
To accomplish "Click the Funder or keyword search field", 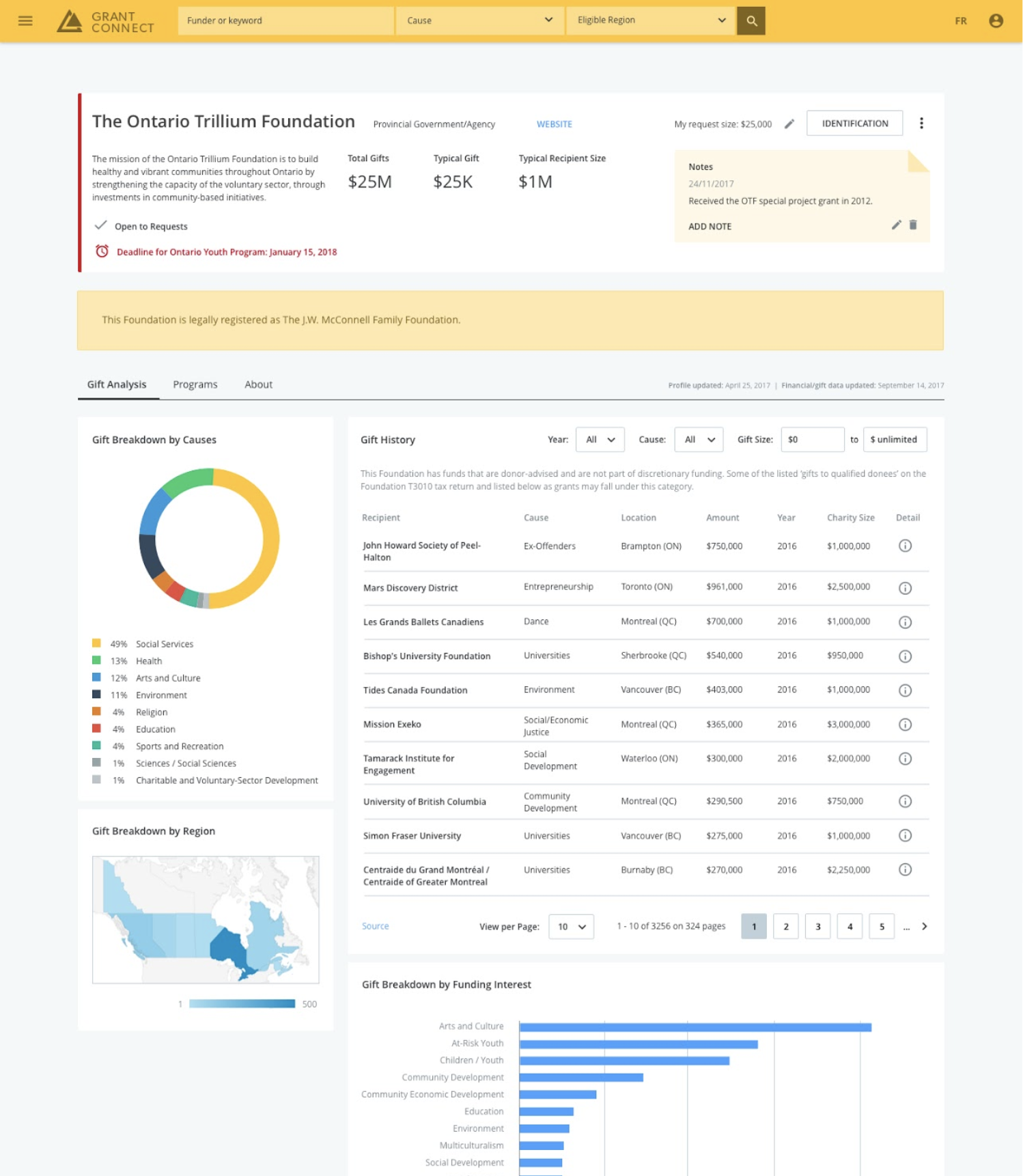I will click(285, 20).
